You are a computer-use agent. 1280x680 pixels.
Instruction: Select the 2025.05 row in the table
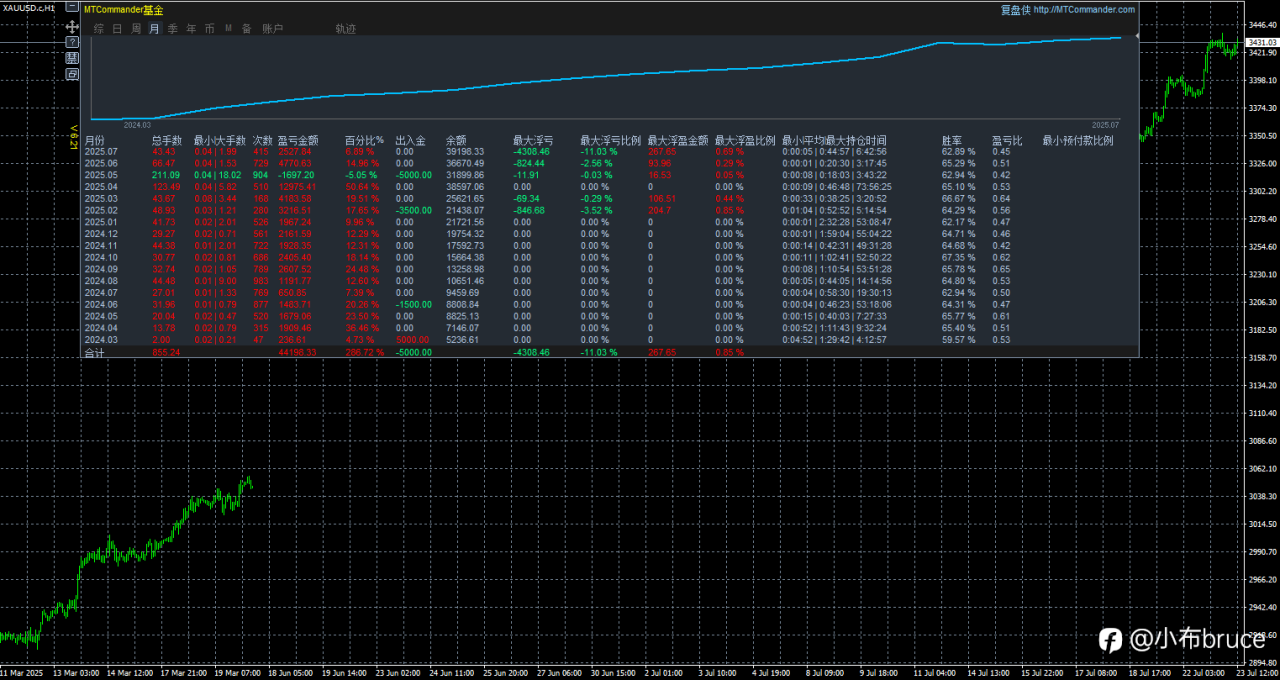tap(101, 174)
